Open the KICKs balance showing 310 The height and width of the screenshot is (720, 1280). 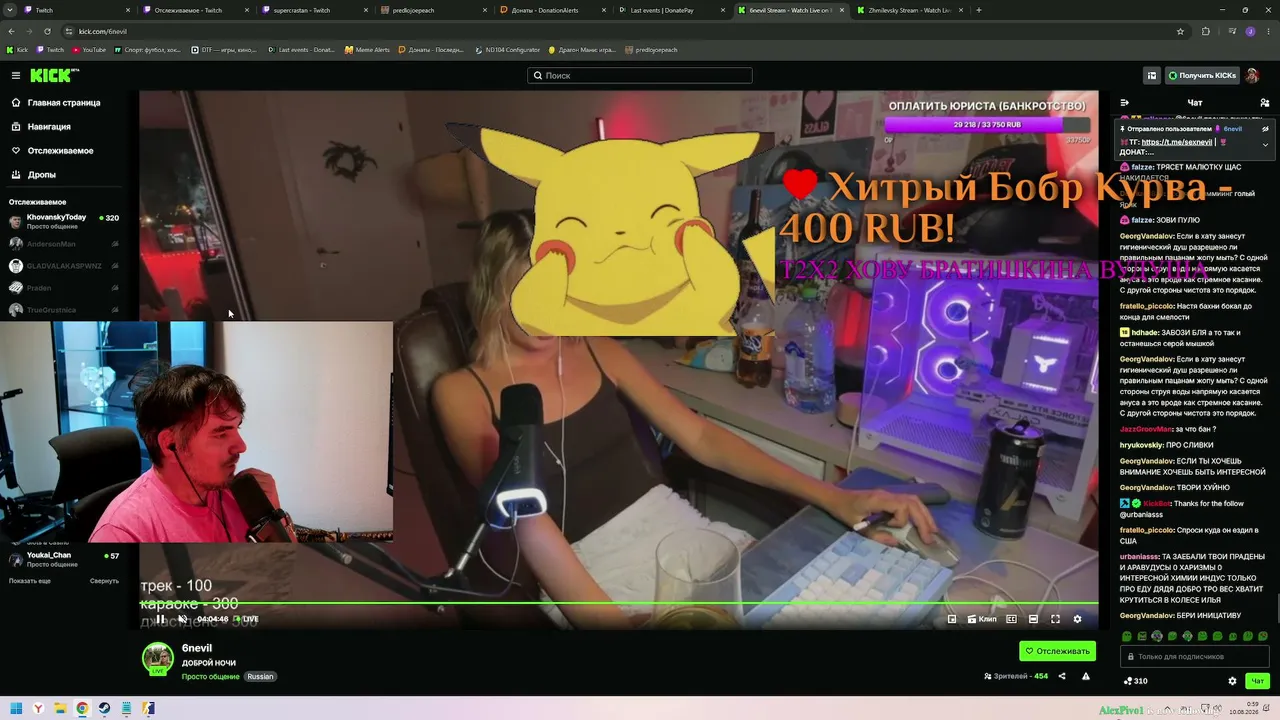tap(1136, 681)
